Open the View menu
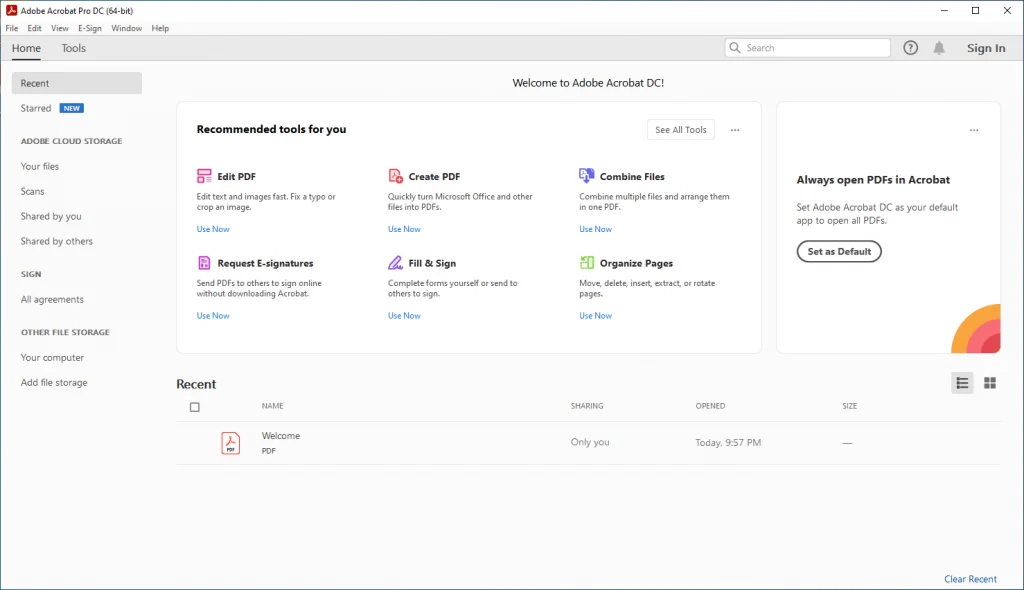The height and width of the screenshot is (590, 1024). pos(59,28)
